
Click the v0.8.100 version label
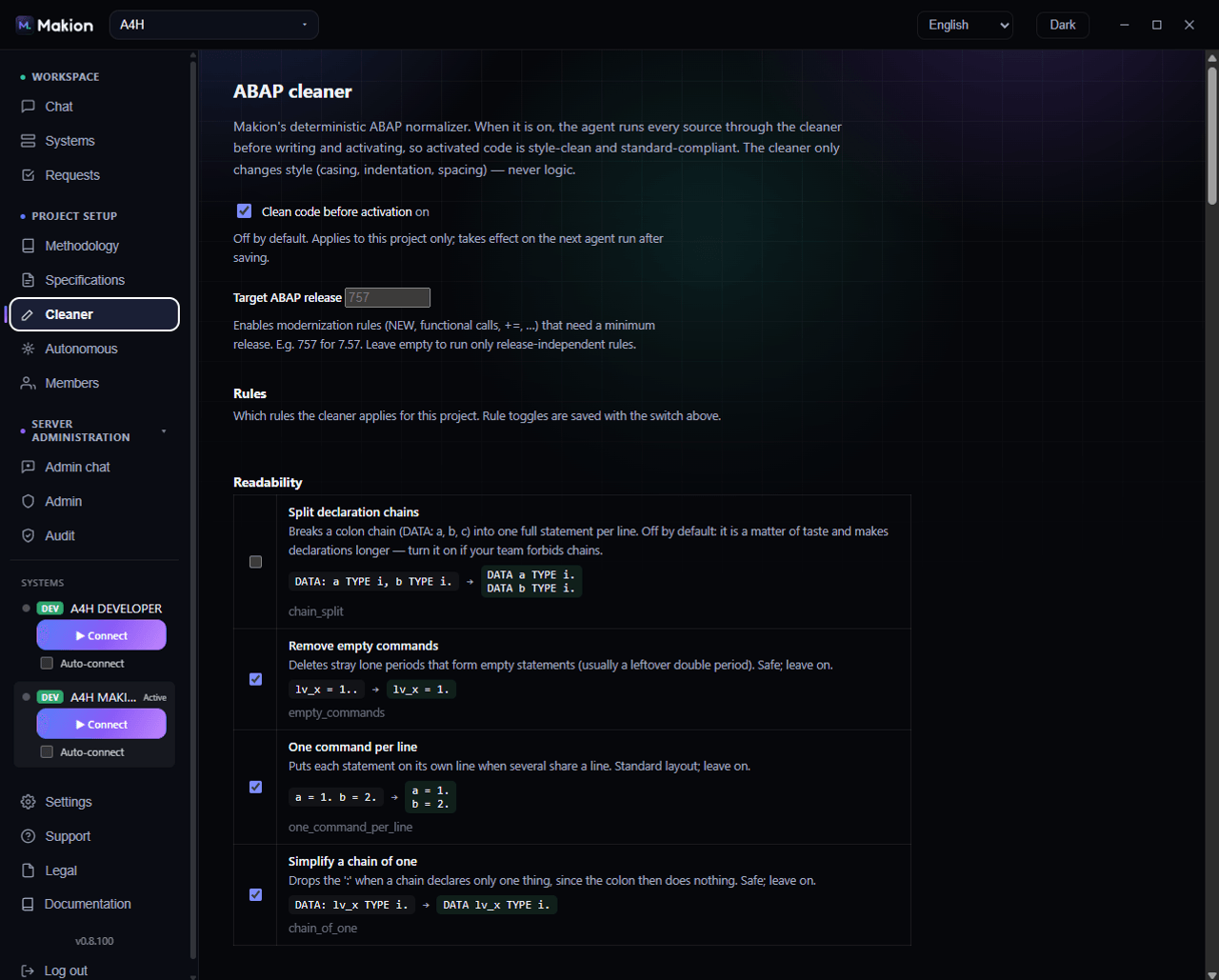[94, 941]
